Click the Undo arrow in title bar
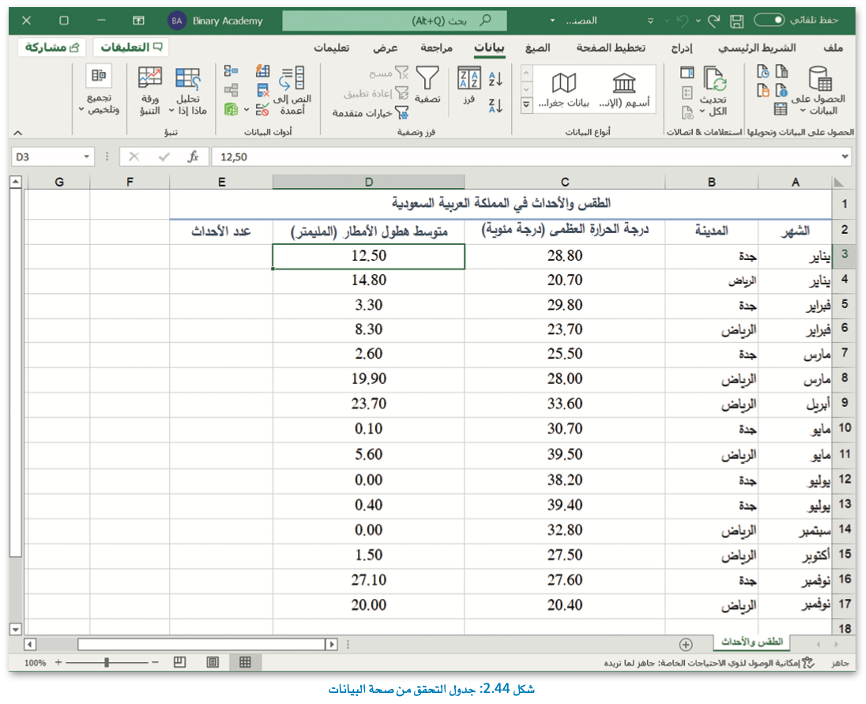866x704 pixels. pyautogui.click(x=683, y=21)
